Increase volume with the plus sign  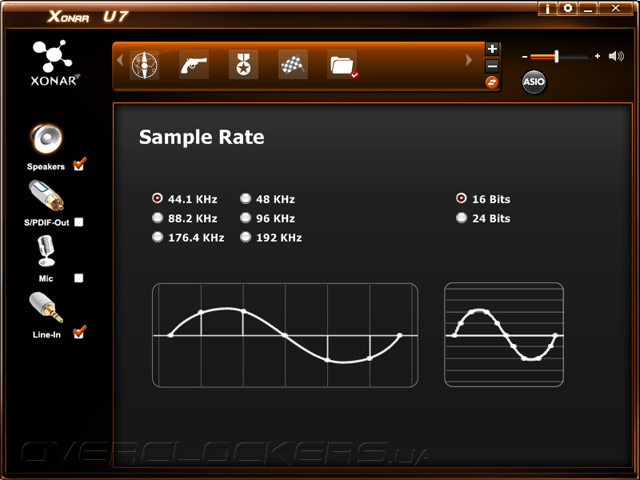point(597,56)
